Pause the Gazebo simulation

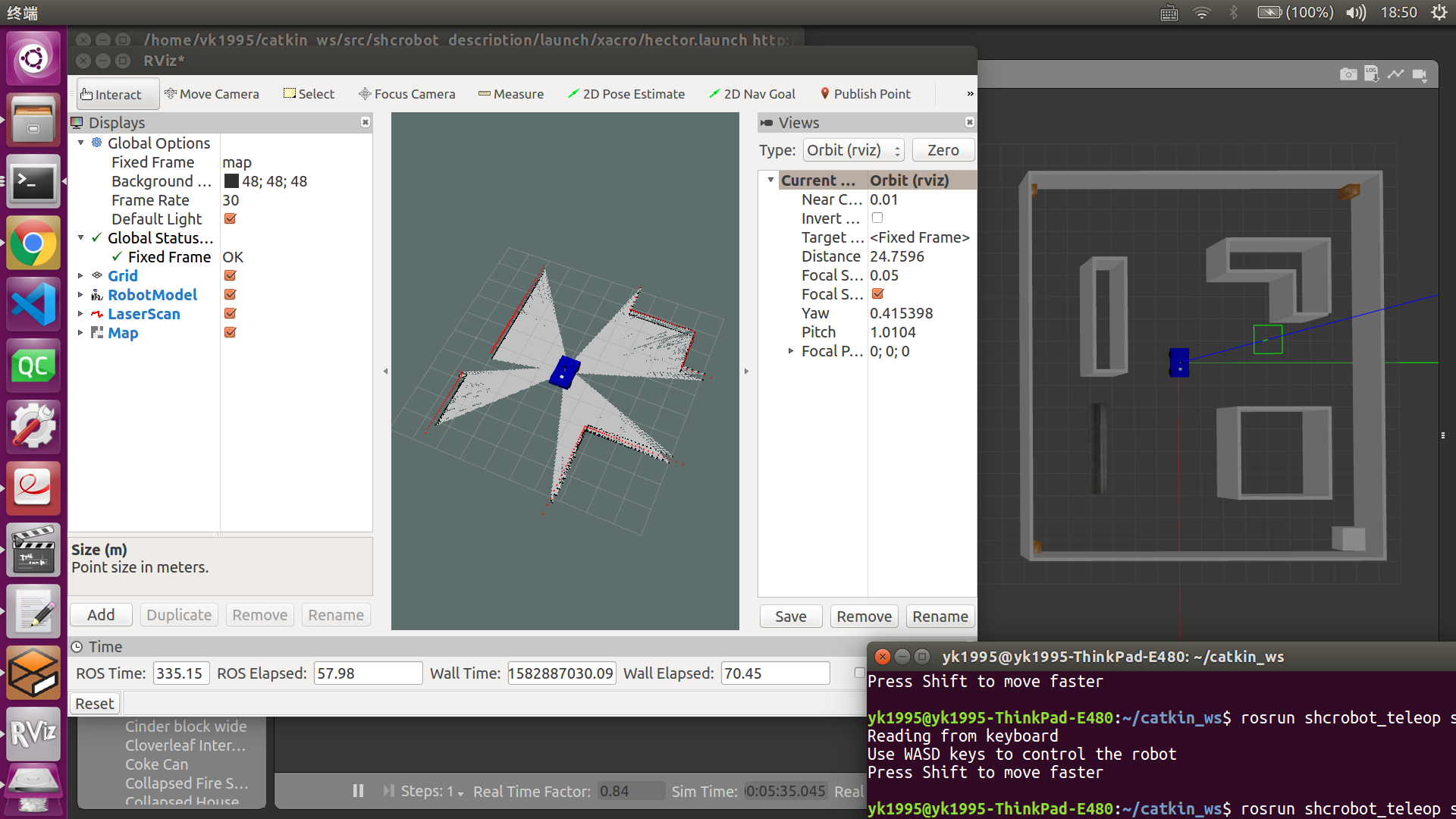point(358,791)
